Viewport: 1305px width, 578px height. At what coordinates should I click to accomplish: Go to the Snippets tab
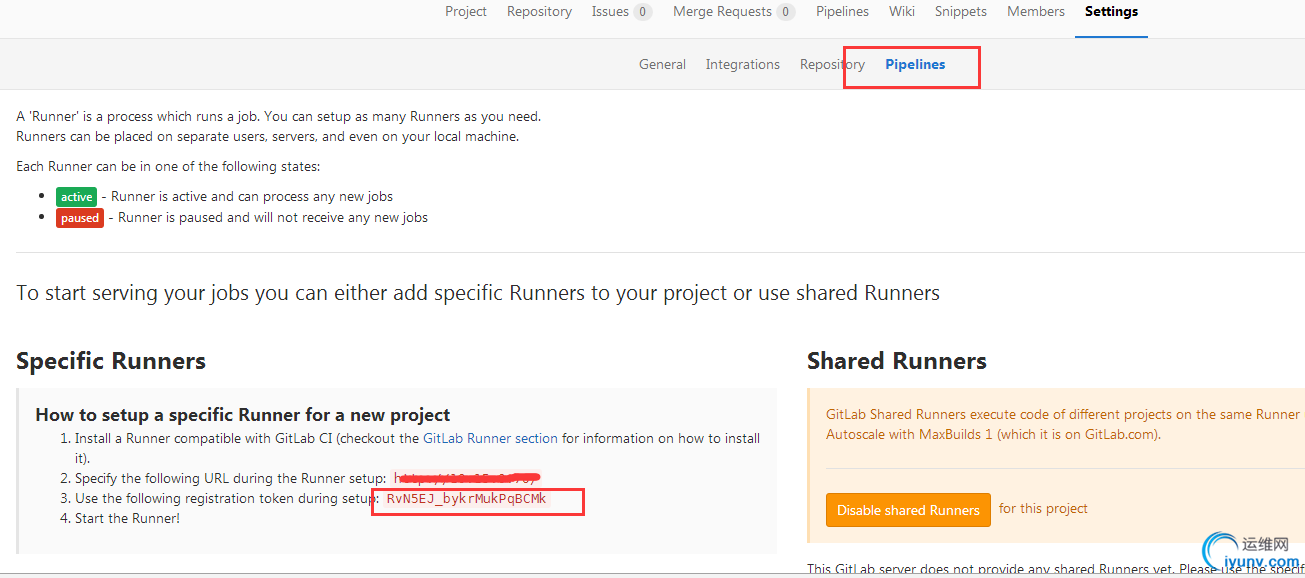click(x=960, y=12)
